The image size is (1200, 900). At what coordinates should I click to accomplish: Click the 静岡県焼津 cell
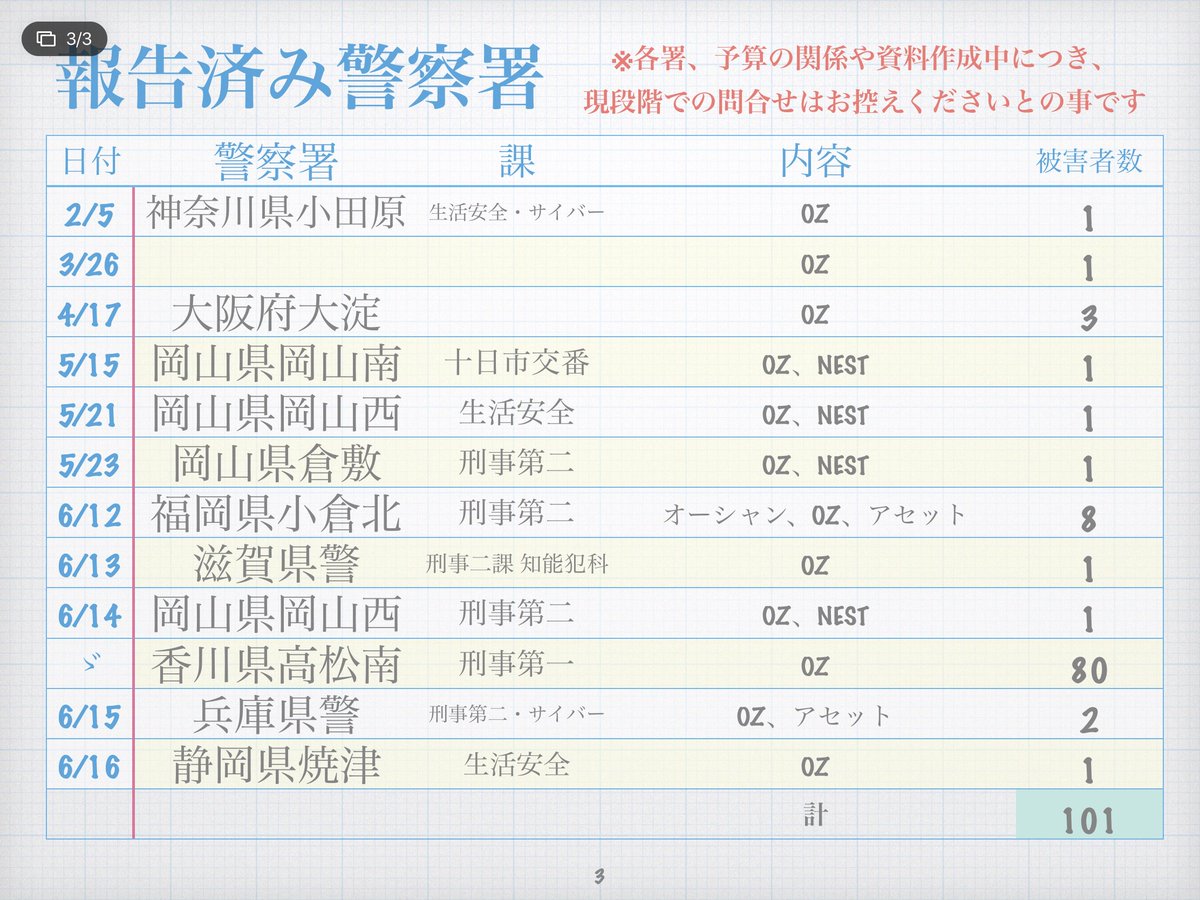[277, 765]
